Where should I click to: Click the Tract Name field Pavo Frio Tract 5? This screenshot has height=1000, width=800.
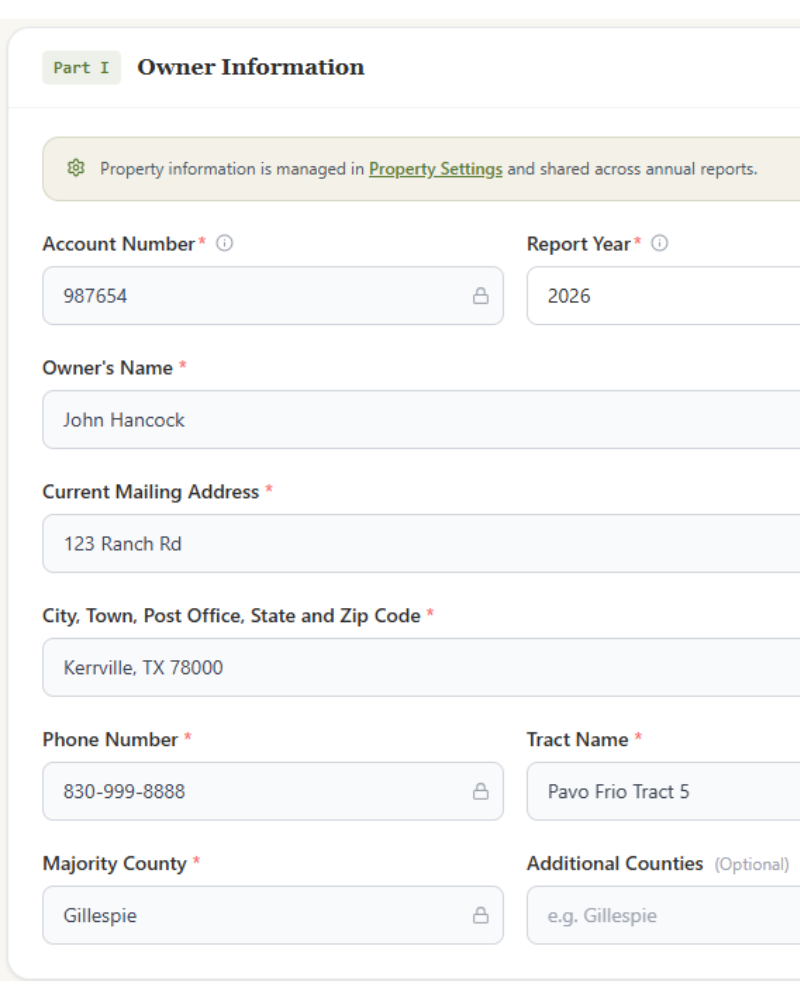pyautogui.click(x=663, y=791)
